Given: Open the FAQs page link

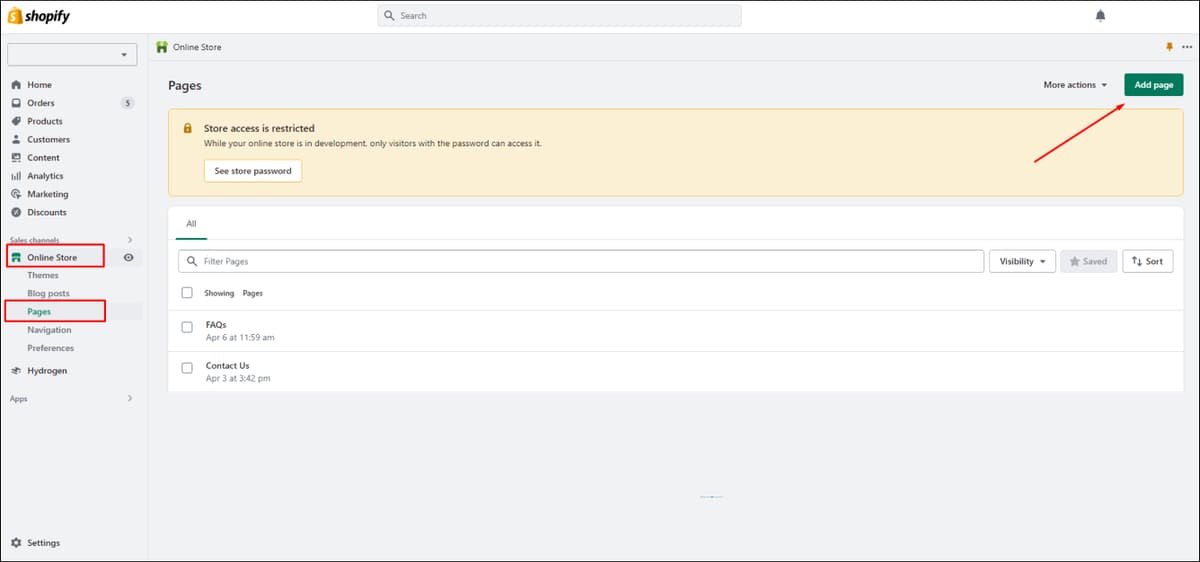Looking at the screenshot, I should coord(216,325).
